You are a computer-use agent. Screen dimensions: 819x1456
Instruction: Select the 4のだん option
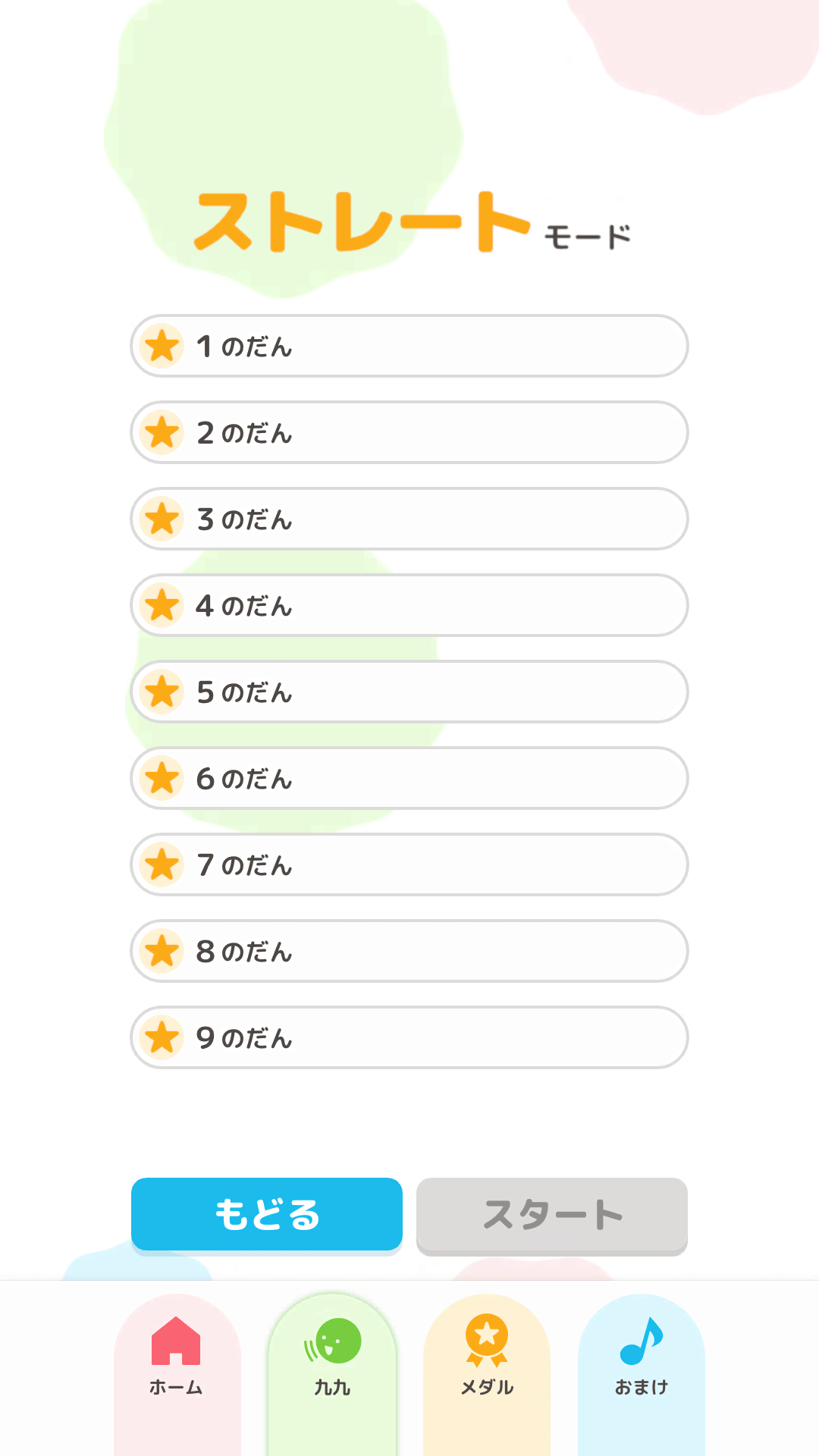409,605
